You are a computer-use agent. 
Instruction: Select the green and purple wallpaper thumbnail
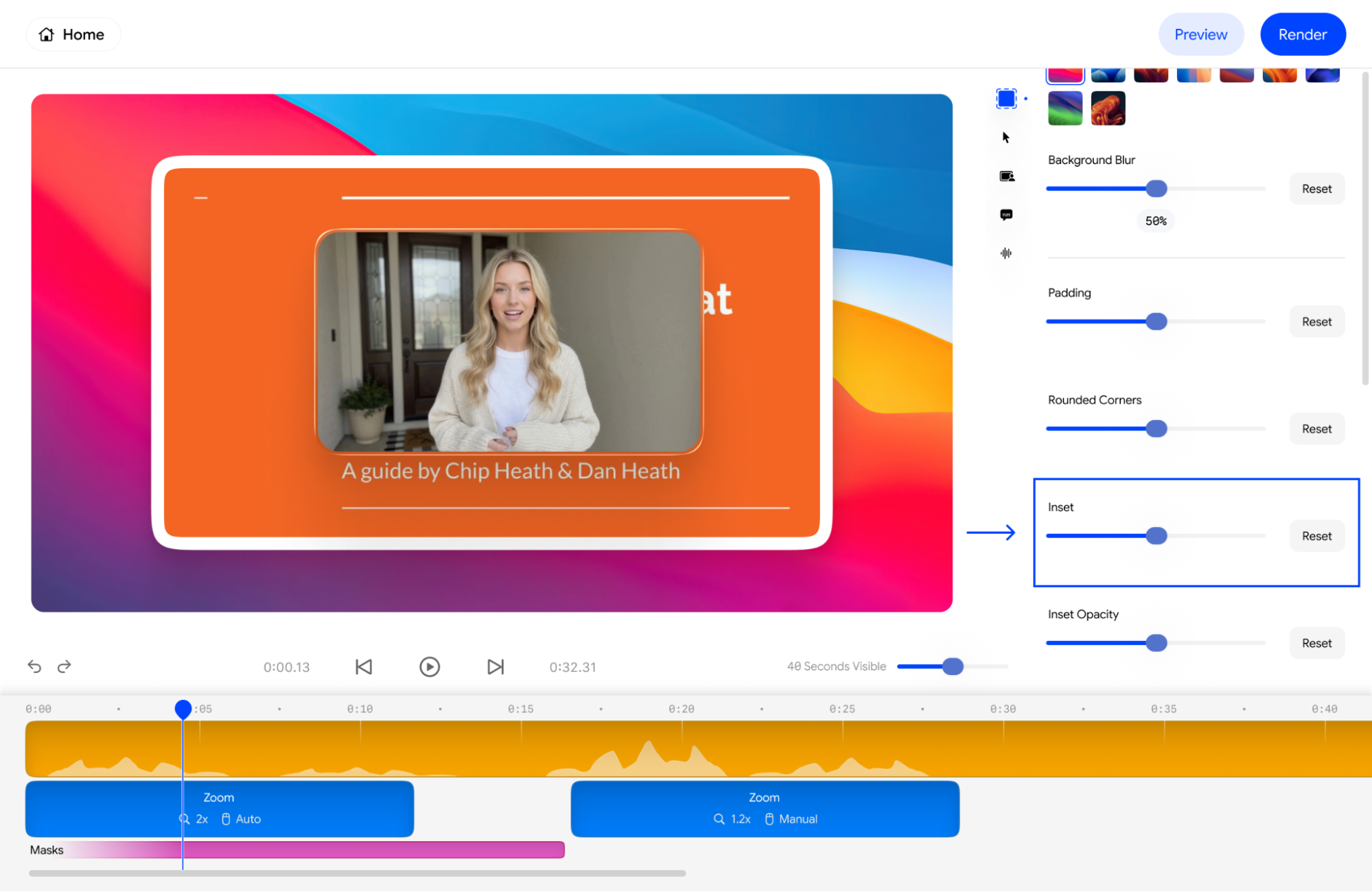tap(1065, 108)
